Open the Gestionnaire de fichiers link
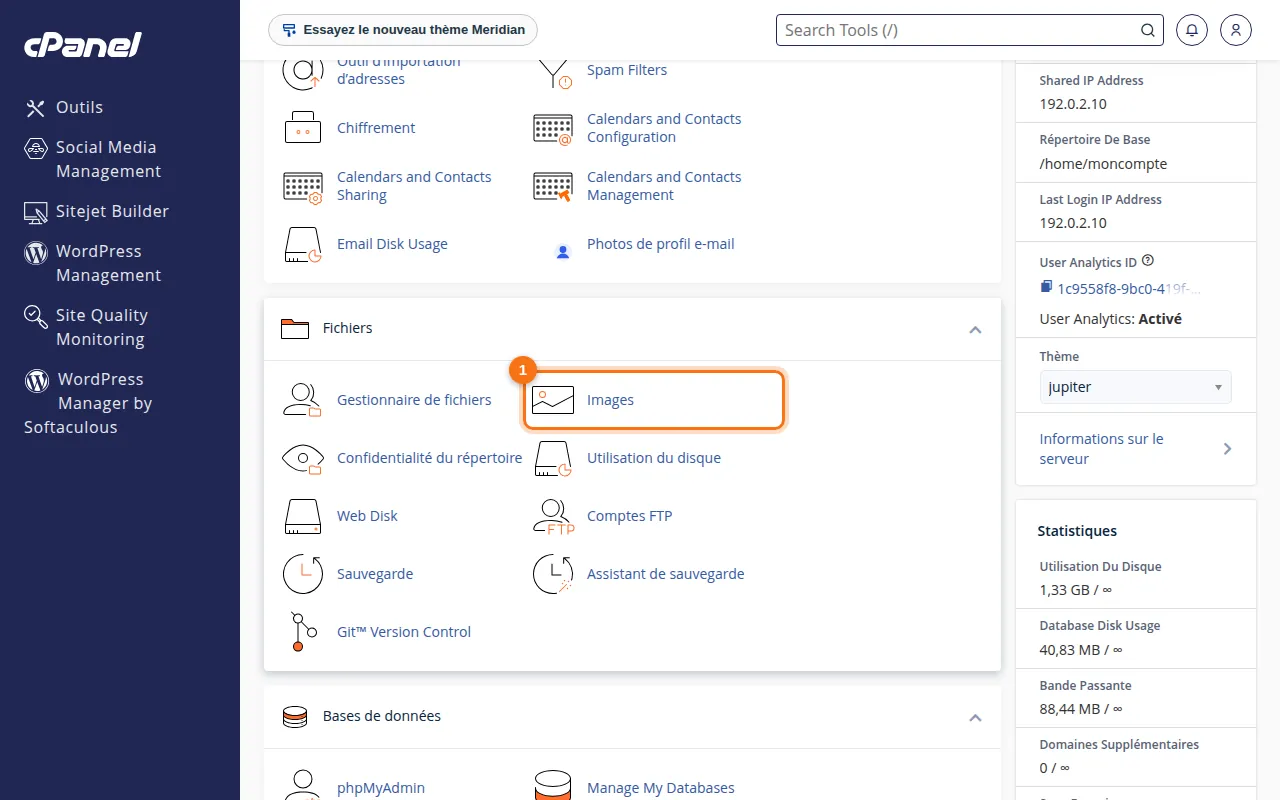 [414, 400]
